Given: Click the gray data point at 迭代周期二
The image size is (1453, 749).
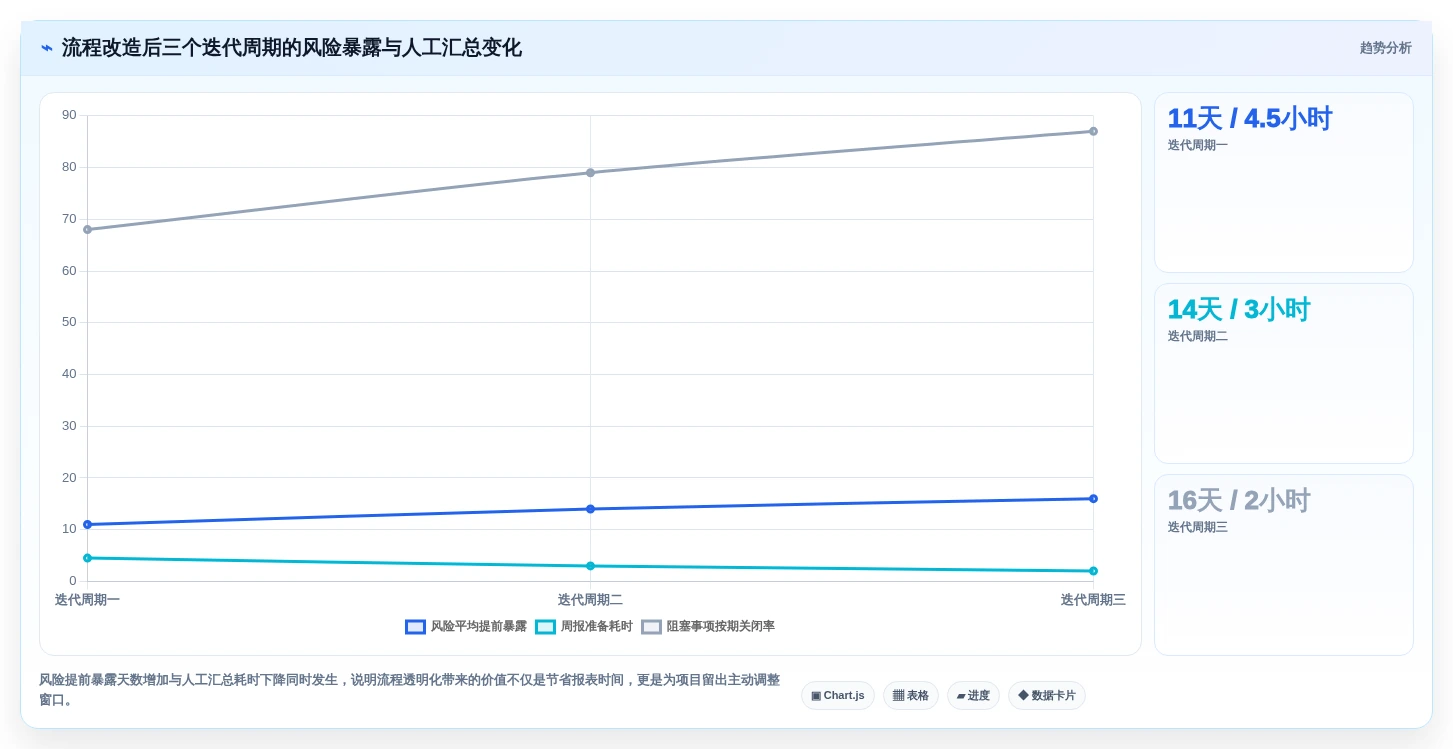Looking at the screenshot, I should coord(590,173).
